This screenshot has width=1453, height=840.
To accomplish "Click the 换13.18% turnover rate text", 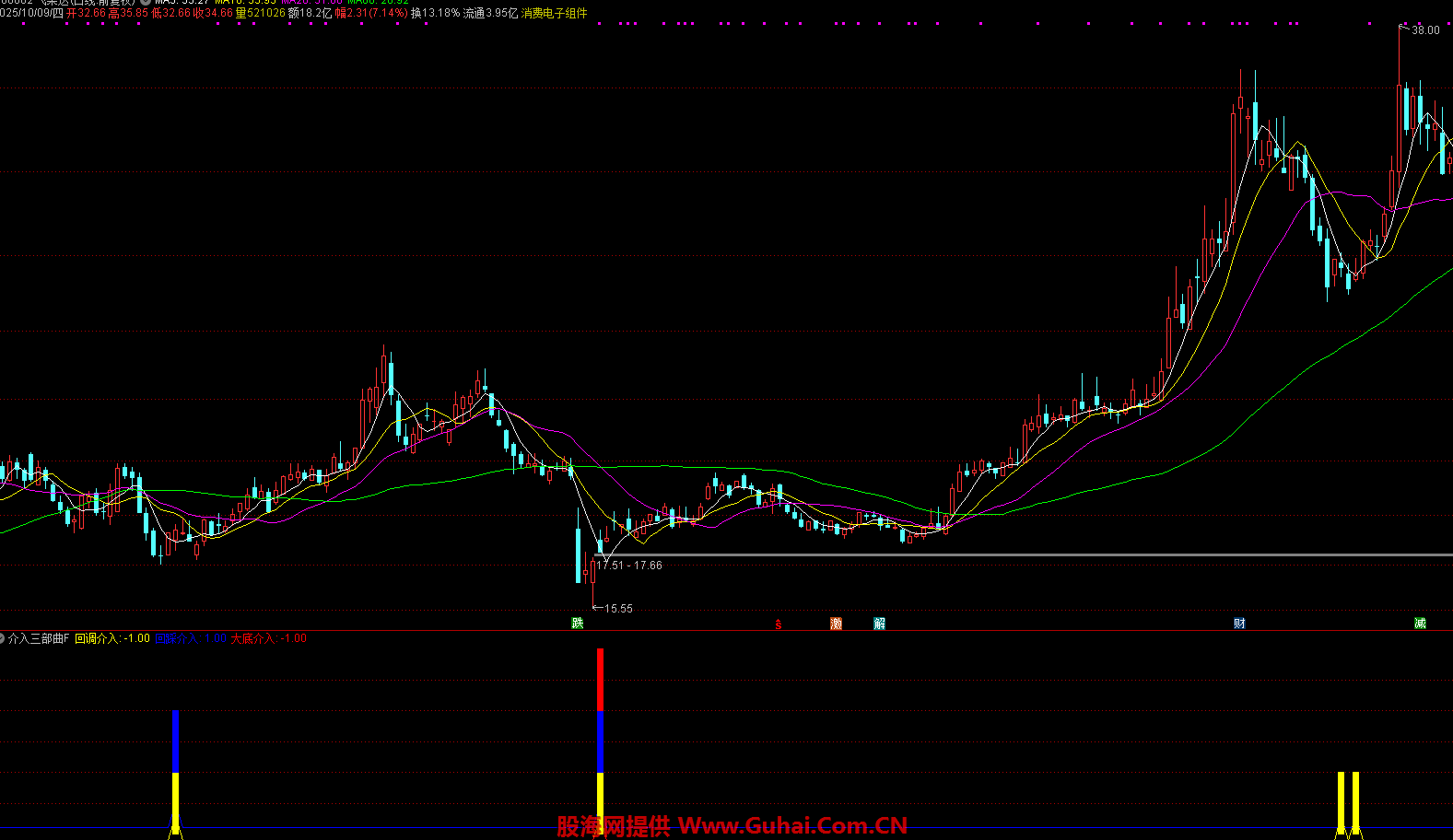I will pyautogui.click(x=435, y=13).
